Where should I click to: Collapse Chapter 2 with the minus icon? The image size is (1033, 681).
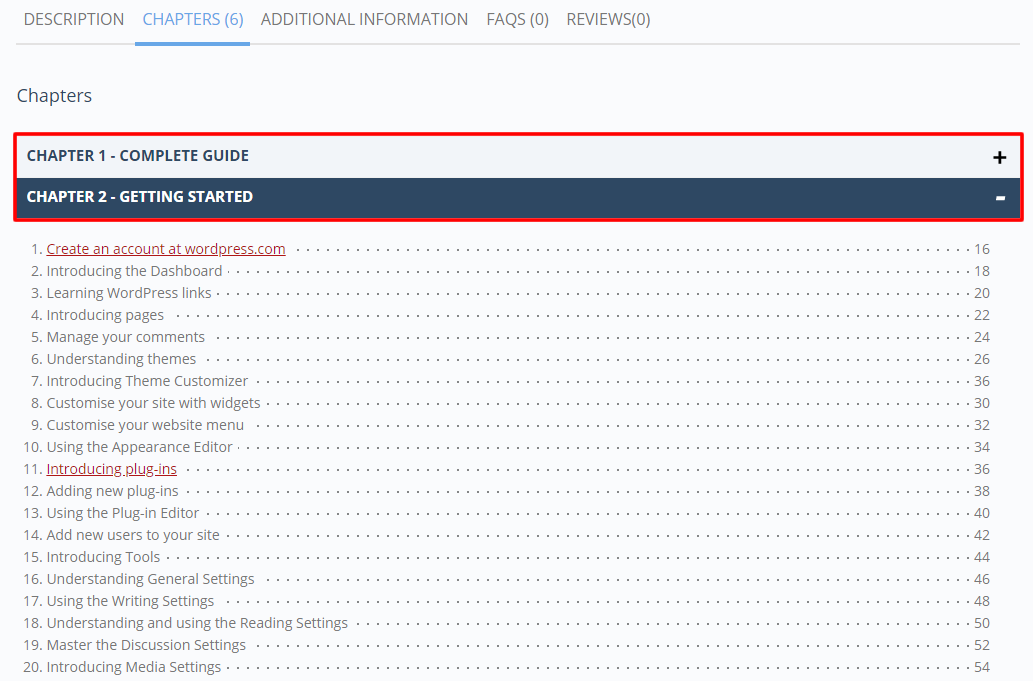tap(999, 198)
